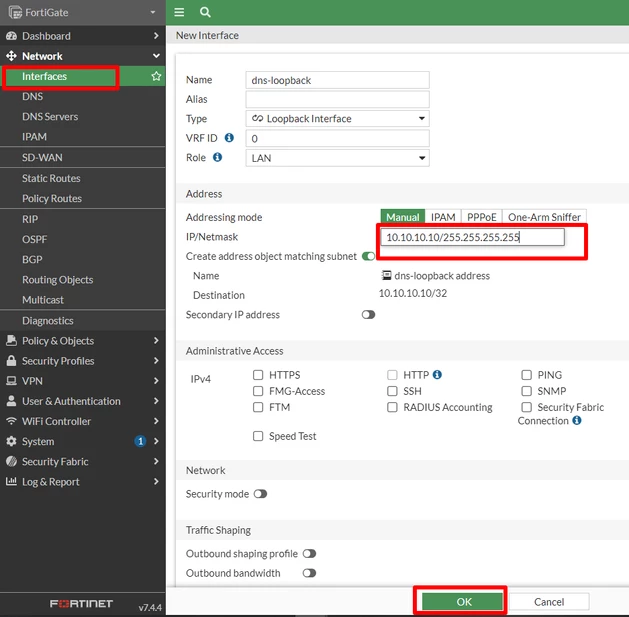
Task: Check the FMG-Access checkbox
Action: [258, 391]
